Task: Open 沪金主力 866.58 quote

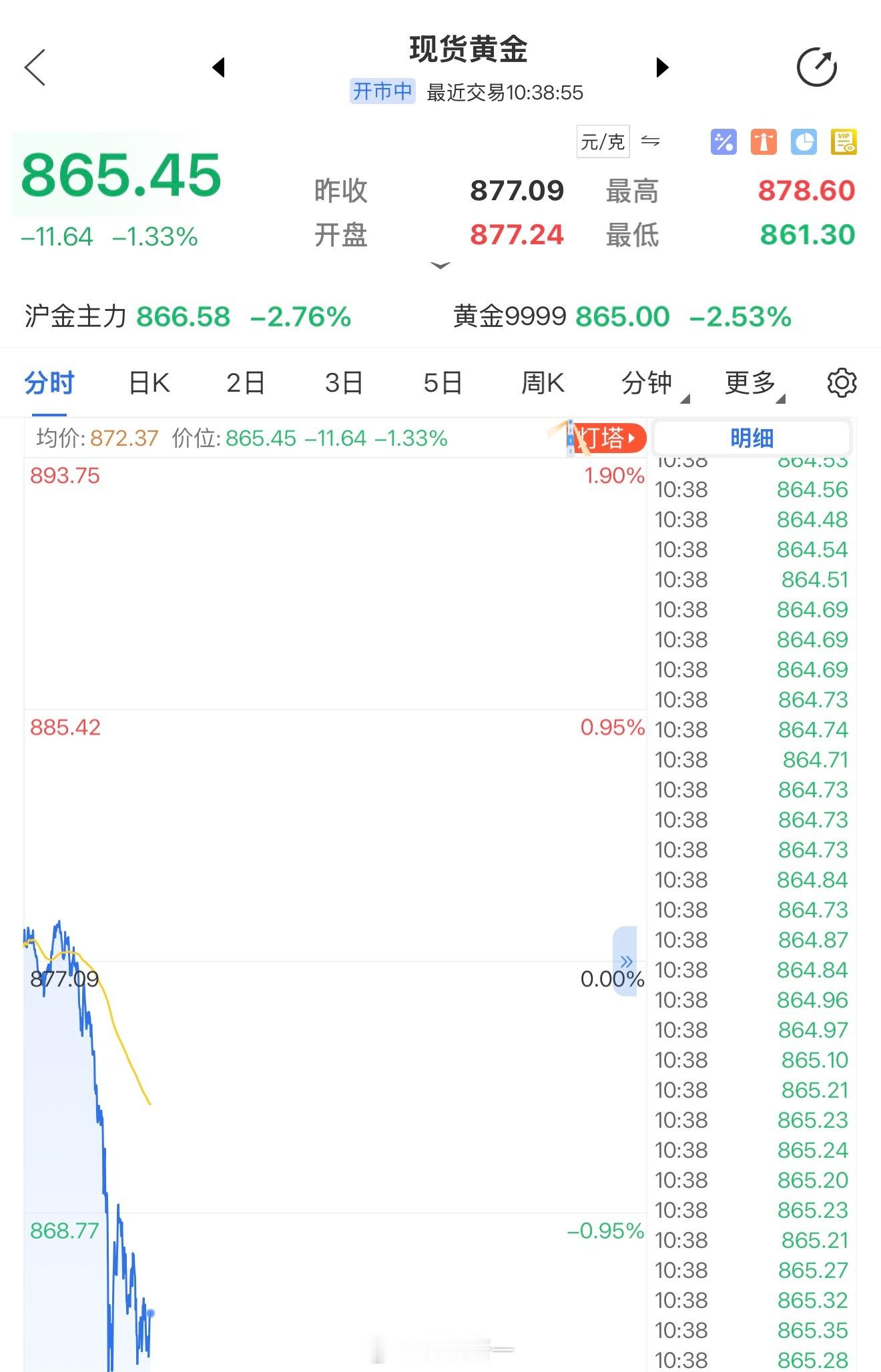Action: tap(188, 316)
